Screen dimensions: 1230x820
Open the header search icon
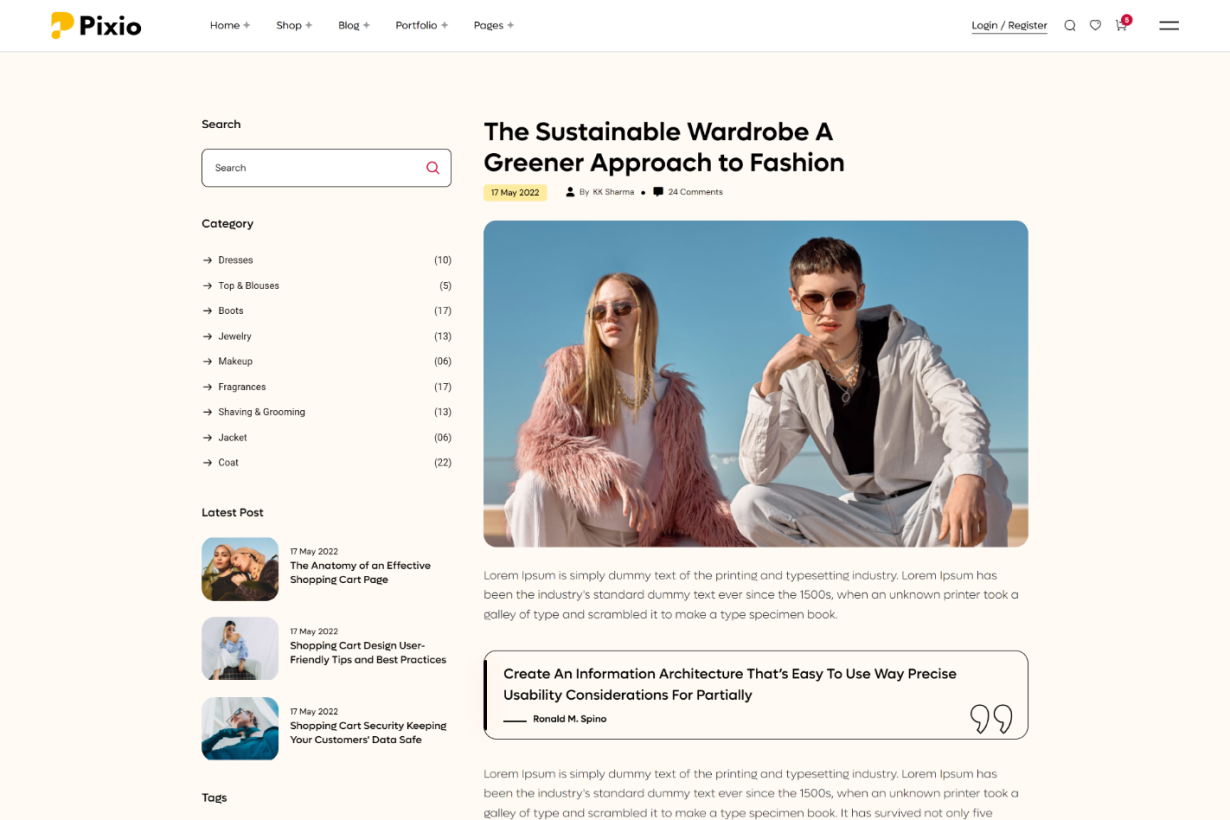(x=1069, y=25)
